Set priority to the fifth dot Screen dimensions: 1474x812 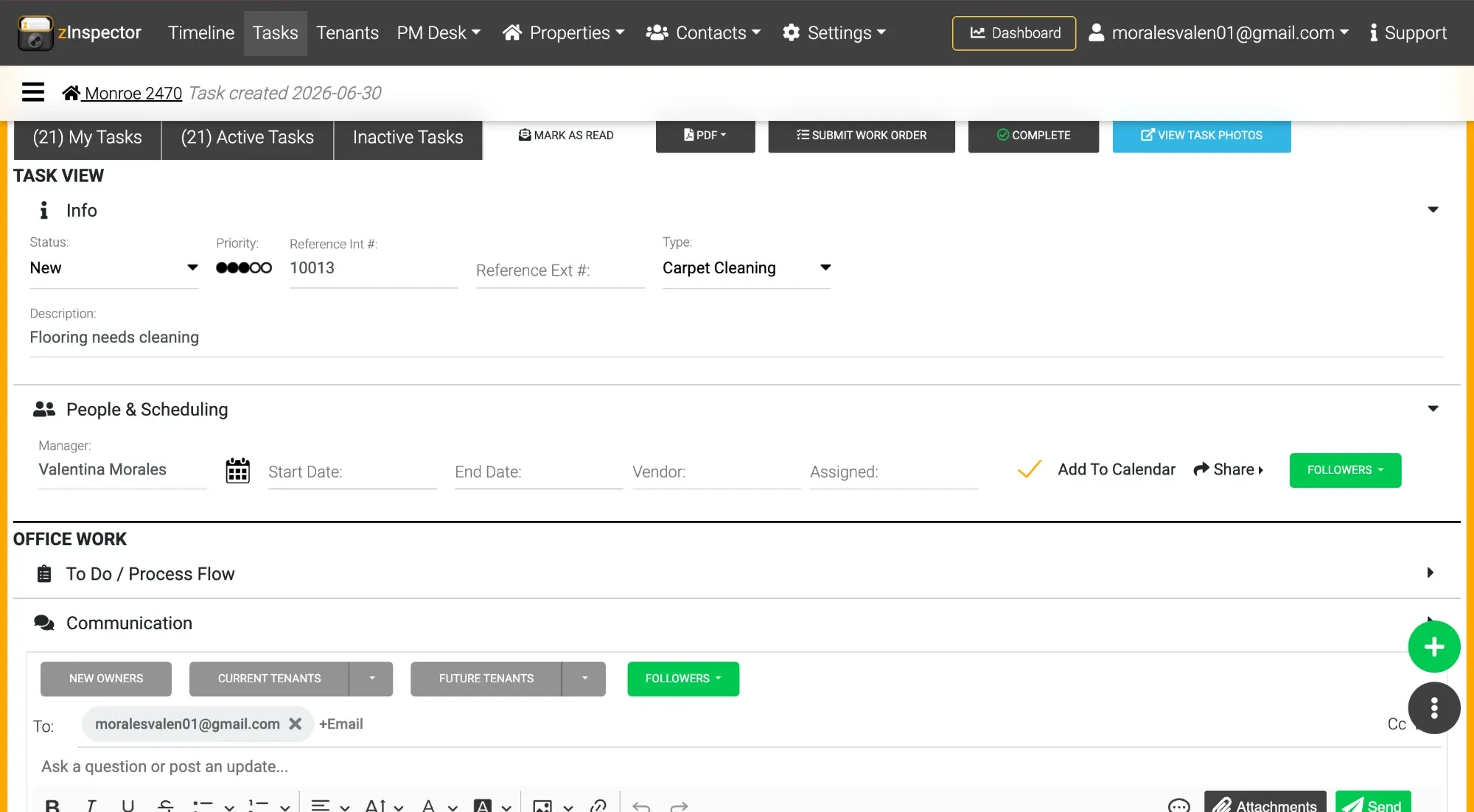click(267, 267)
